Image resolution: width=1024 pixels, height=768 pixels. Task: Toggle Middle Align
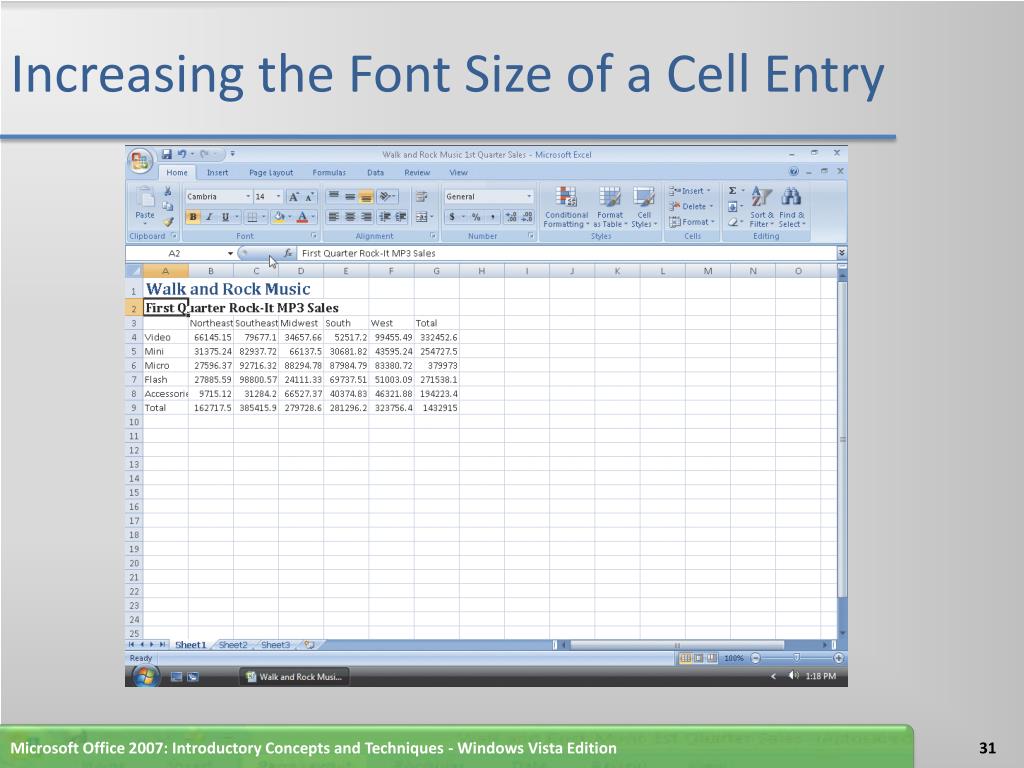350,197
